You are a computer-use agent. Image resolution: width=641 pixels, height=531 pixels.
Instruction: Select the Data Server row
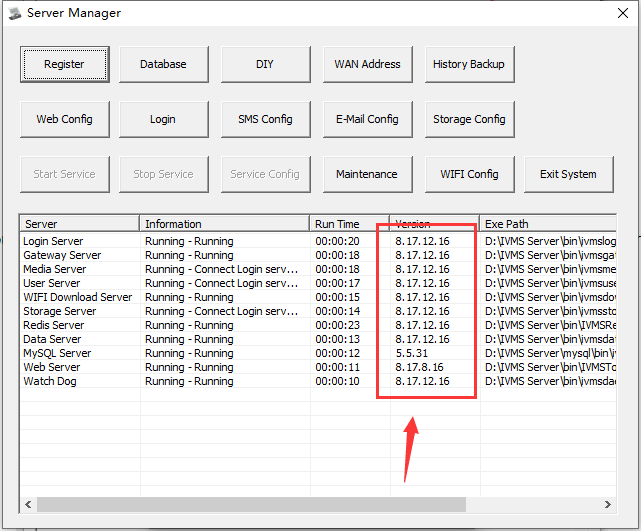[318, 339]
